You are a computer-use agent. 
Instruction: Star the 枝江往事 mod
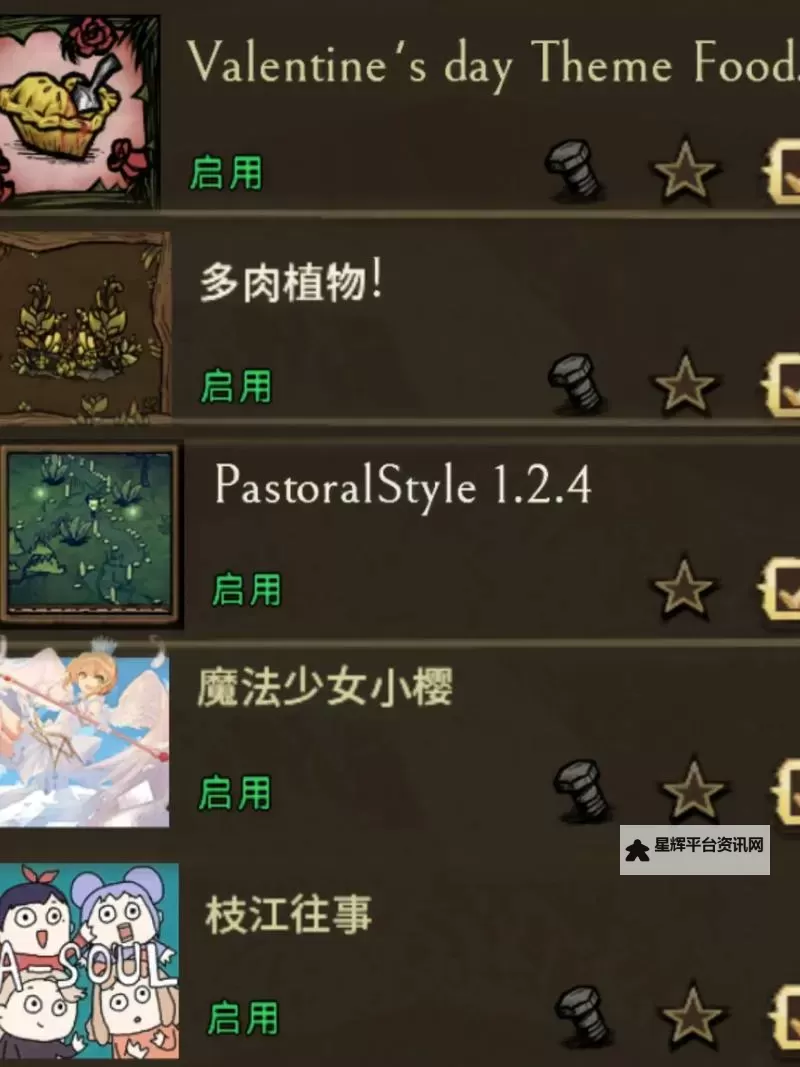click(693, 1015)
